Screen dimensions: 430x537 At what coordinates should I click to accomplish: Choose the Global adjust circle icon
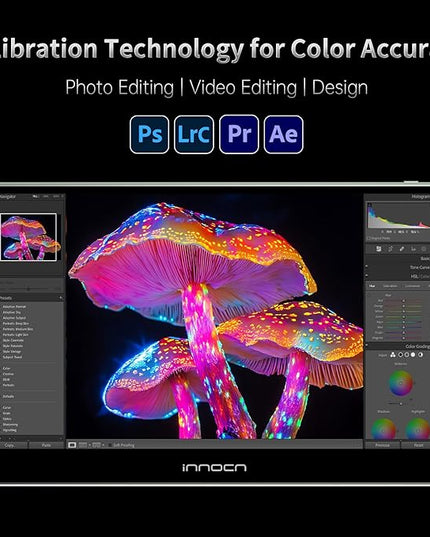point(420,355)
